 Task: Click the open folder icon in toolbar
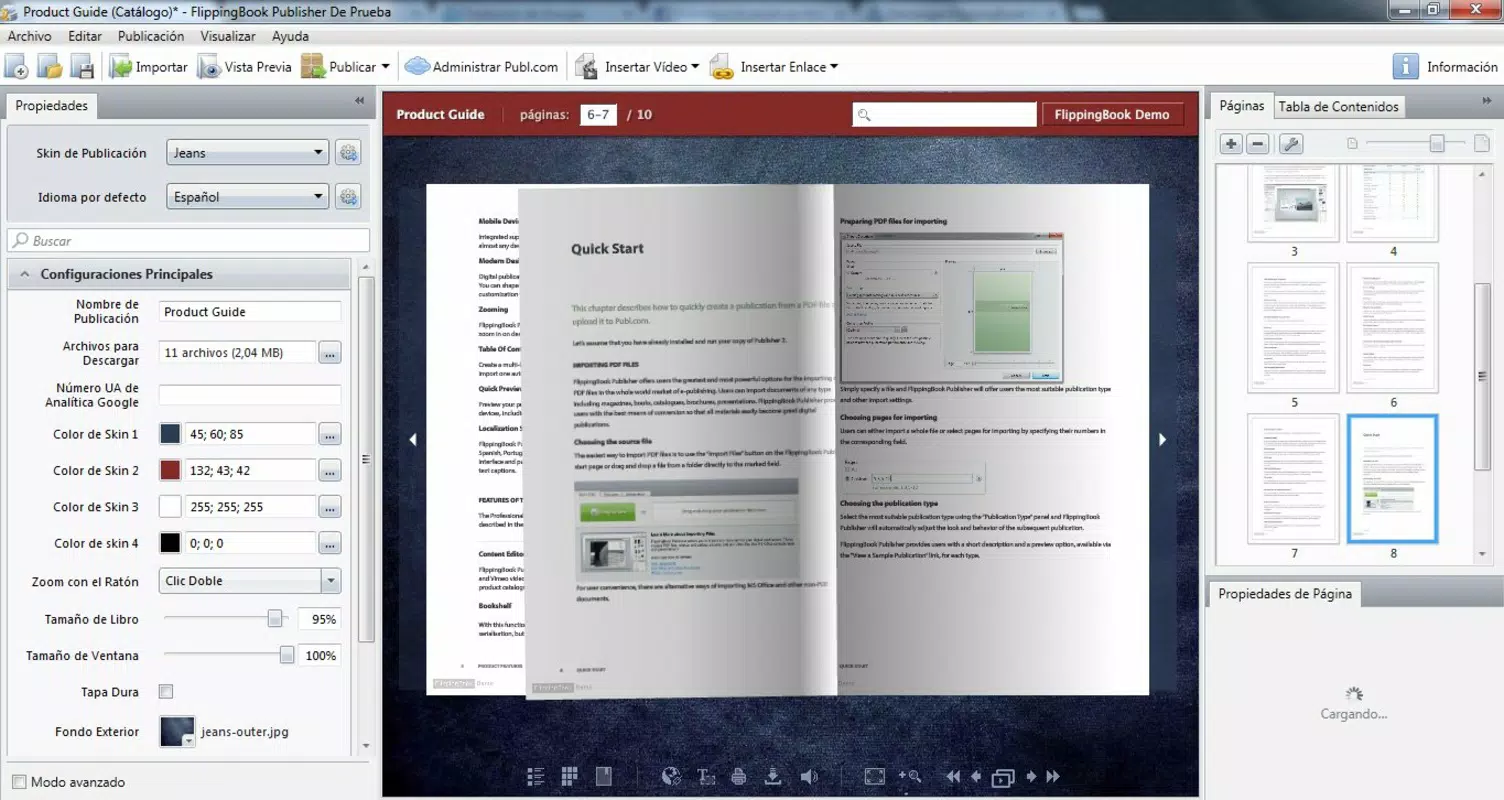49,67
